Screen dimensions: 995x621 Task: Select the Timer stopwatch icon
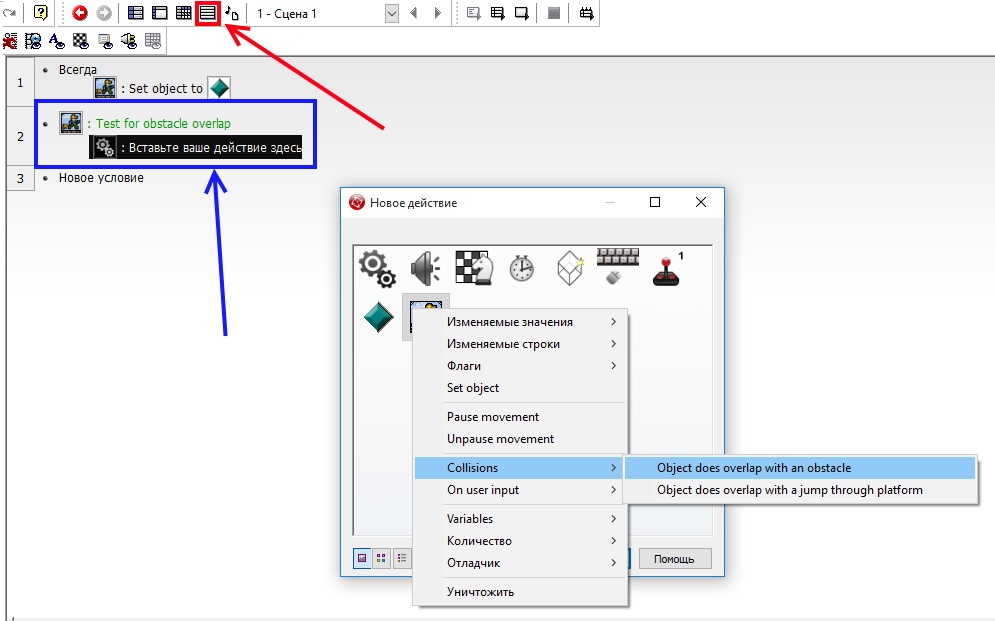[521, 268]
